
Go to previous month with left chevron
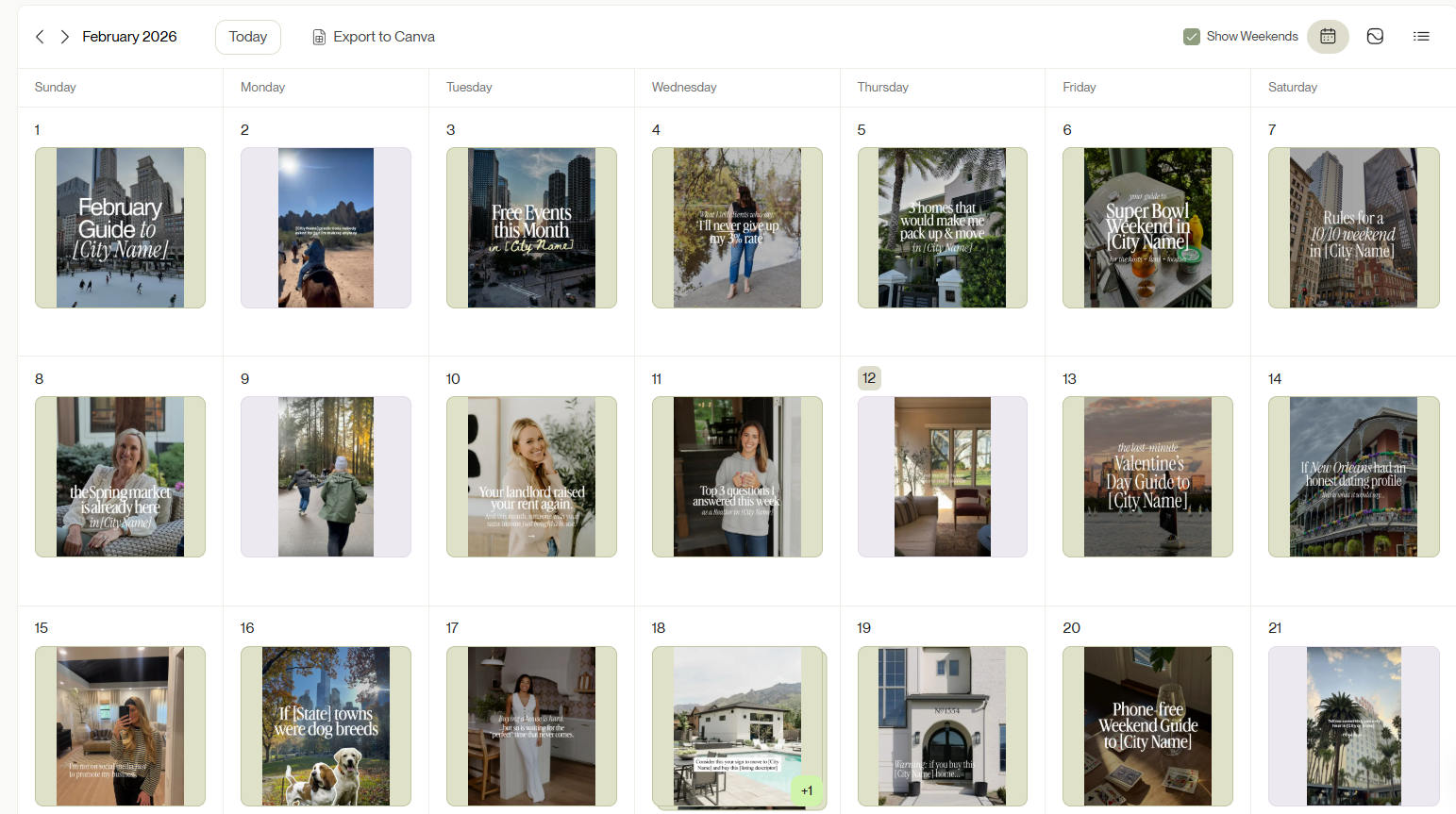coord(39,36)
